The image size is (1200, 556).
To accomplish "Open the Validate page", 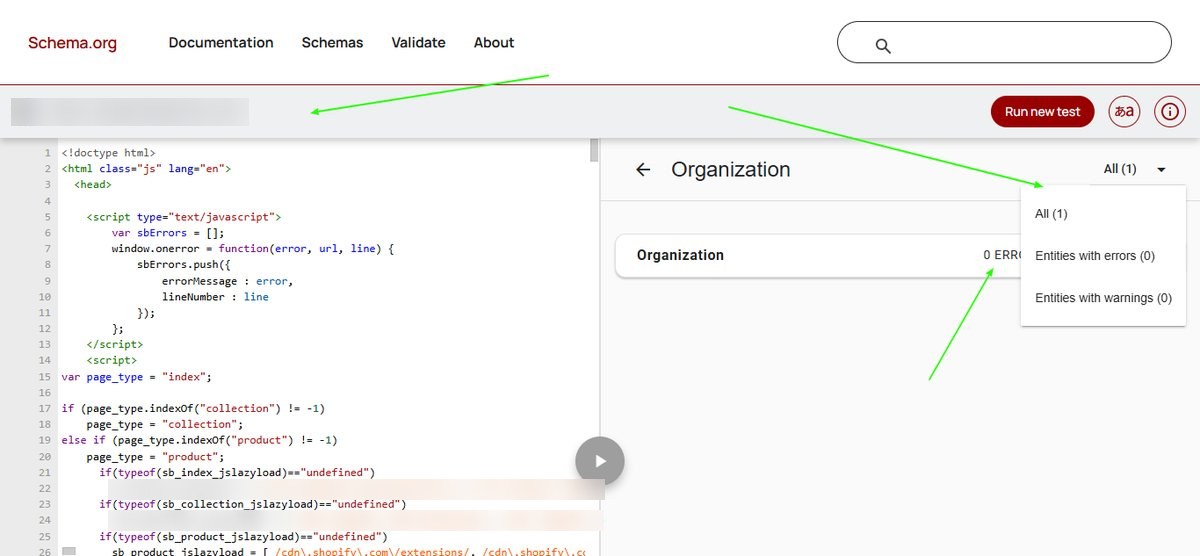I will click(x=418, y=43).
